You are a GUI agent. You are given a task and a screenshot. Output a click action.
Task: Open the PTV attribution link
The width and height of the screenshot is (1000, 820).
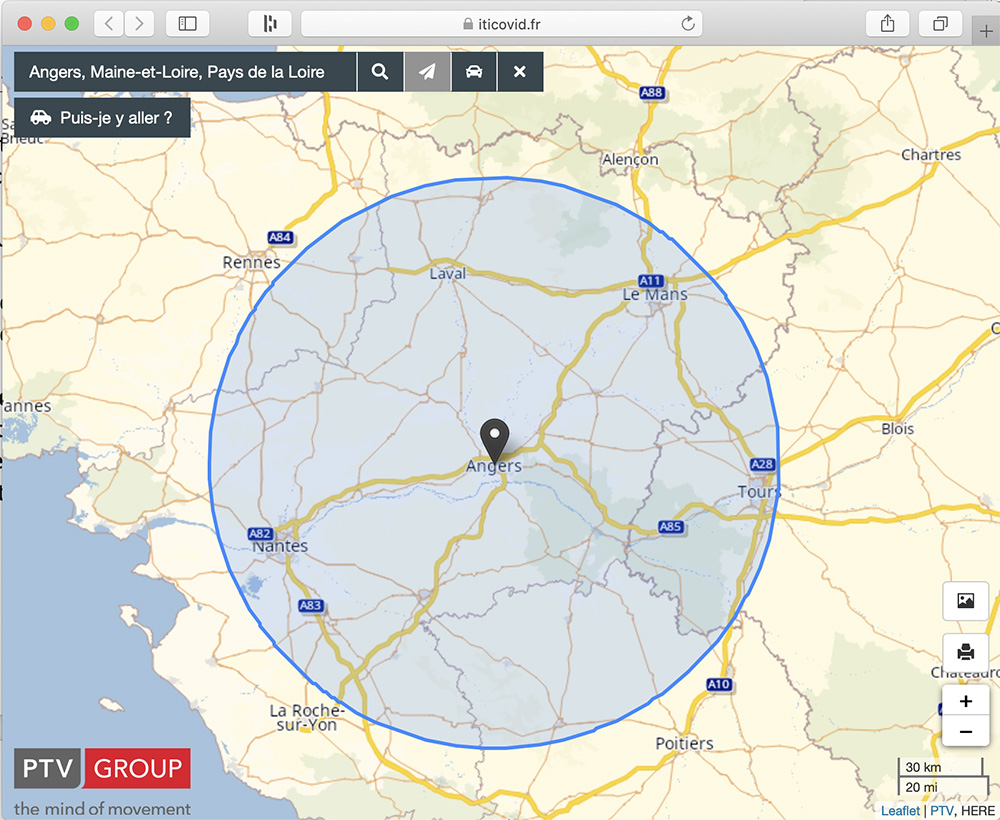[x=941, y=811]
